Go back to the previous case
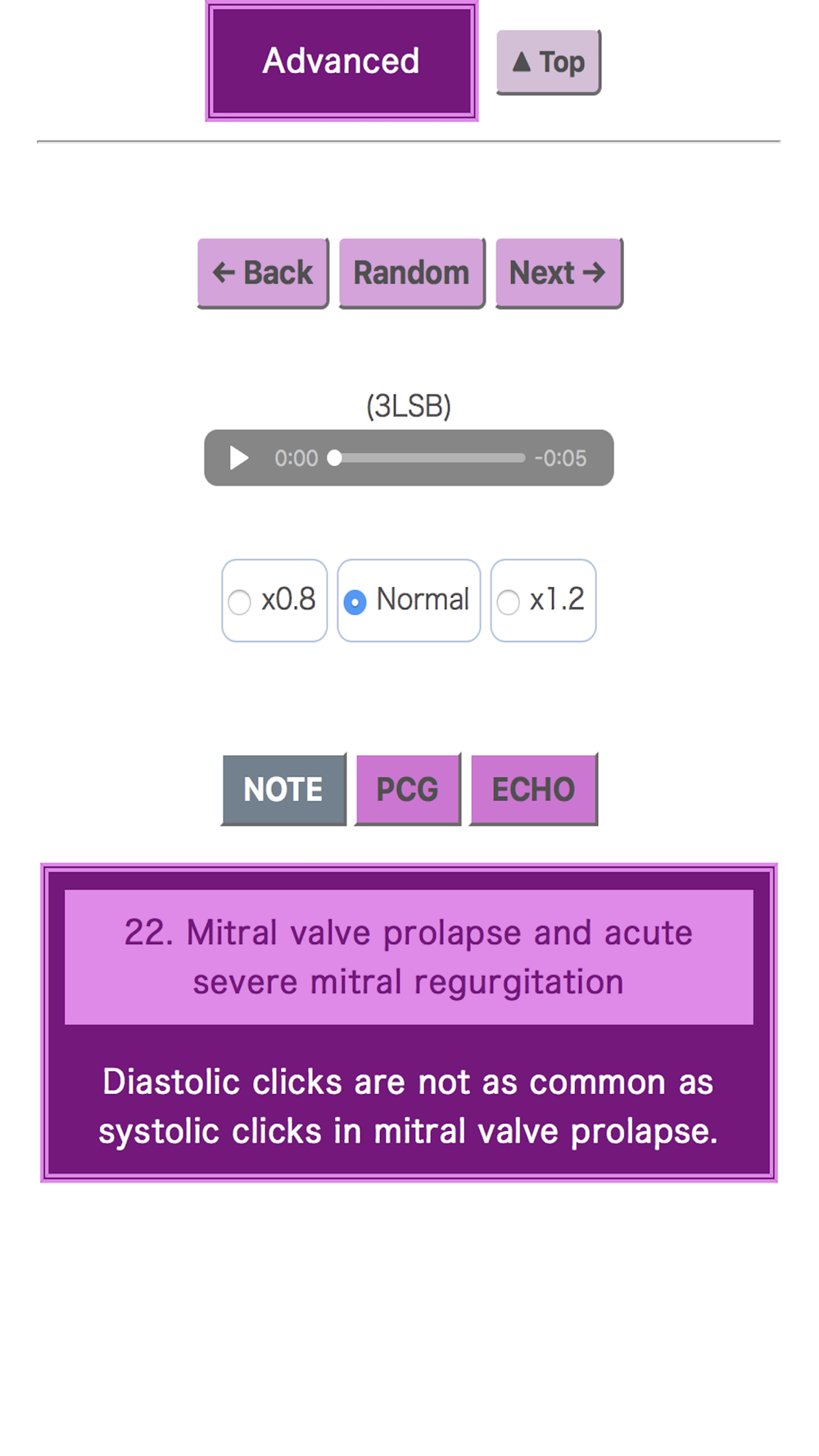This screenshot has width=819, height=1456. pyautogui.click(x=263, y=273)
